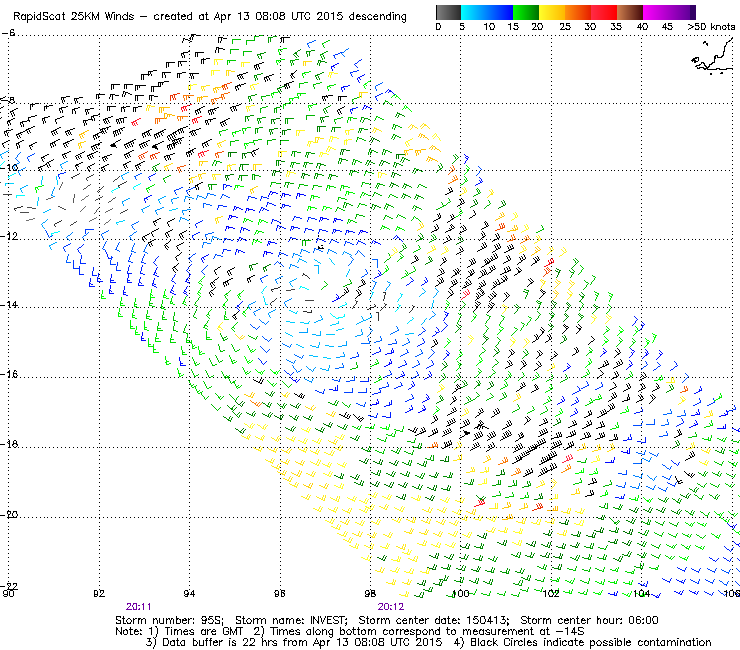Click the yellow 20-25 knots legend swatch
This screenshot has height=650, width=740.
(x=552, y=12)
